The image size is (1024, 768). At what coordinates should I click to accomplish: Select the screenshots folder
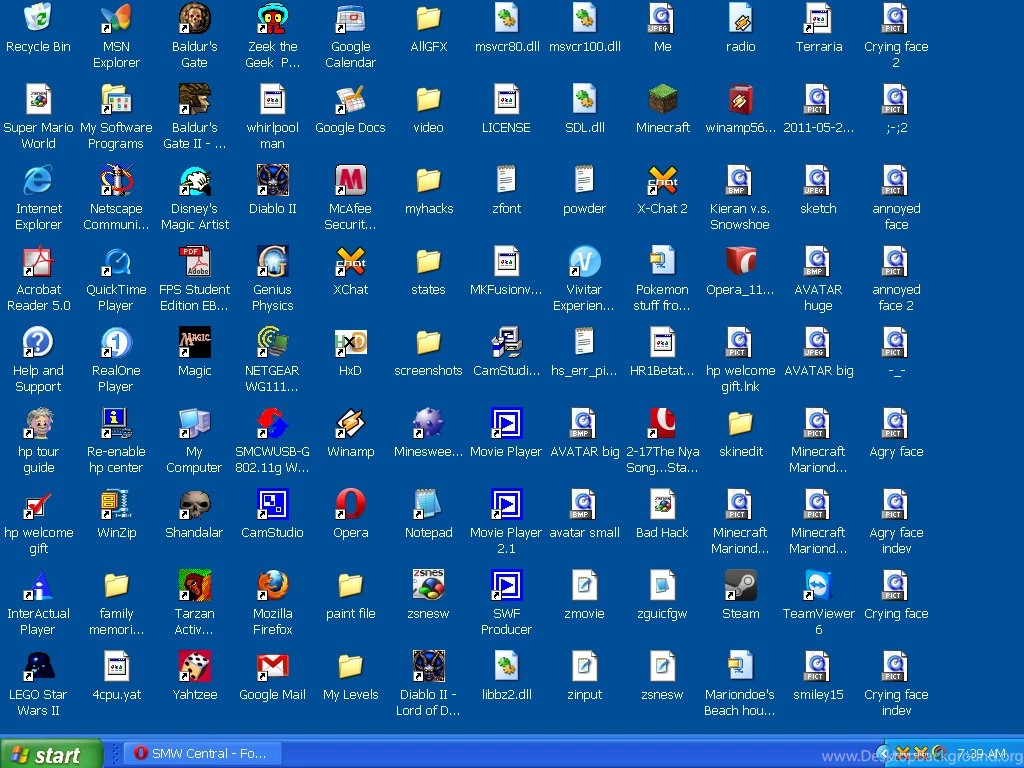(428, 343)
